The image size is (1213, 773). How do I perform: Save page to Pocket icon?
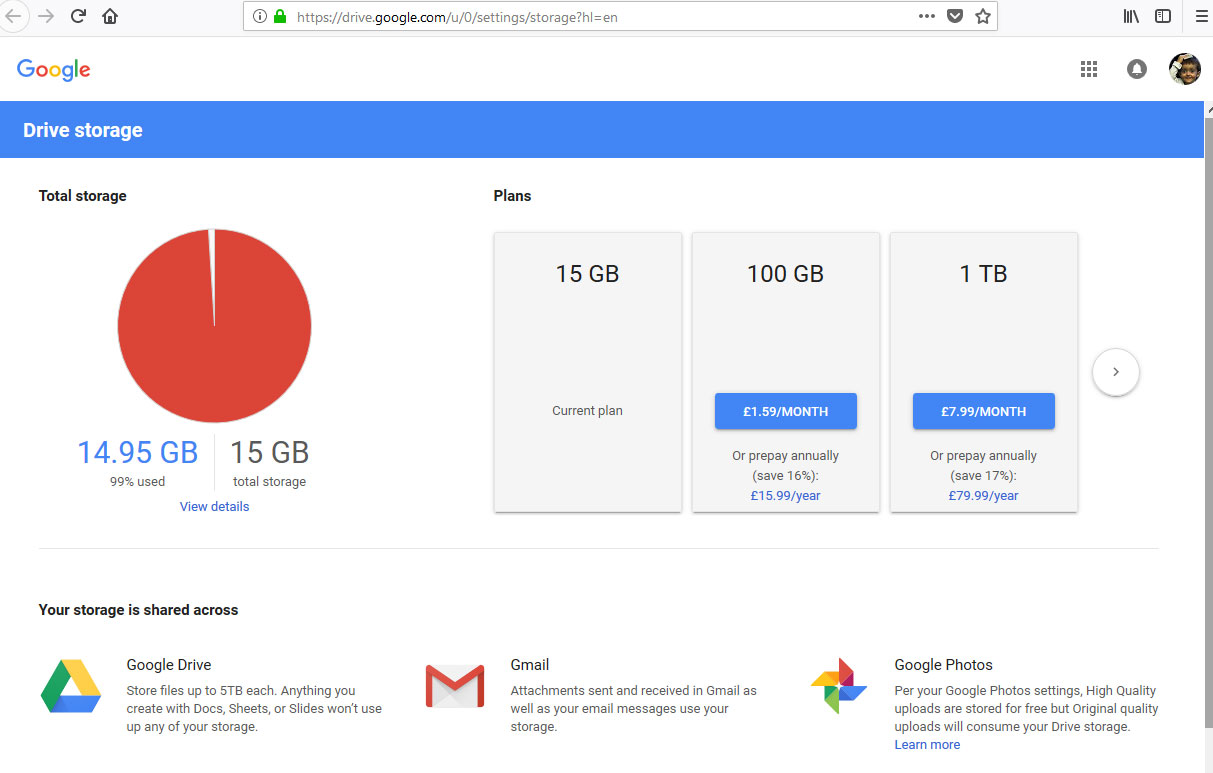coord(955,16)
